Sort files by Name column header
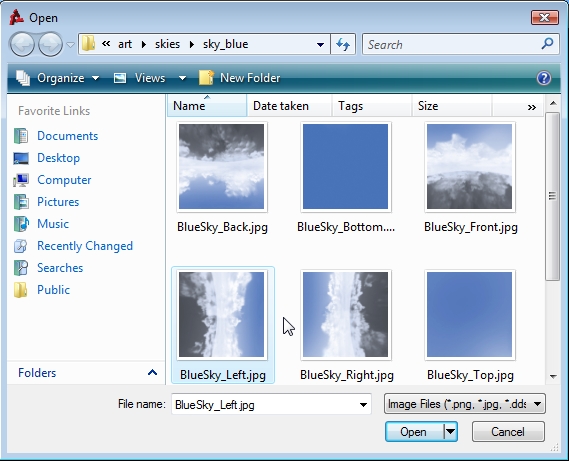The width and height of the screenshot is (569, 461). pyautogui.click(x=207, y=106)
